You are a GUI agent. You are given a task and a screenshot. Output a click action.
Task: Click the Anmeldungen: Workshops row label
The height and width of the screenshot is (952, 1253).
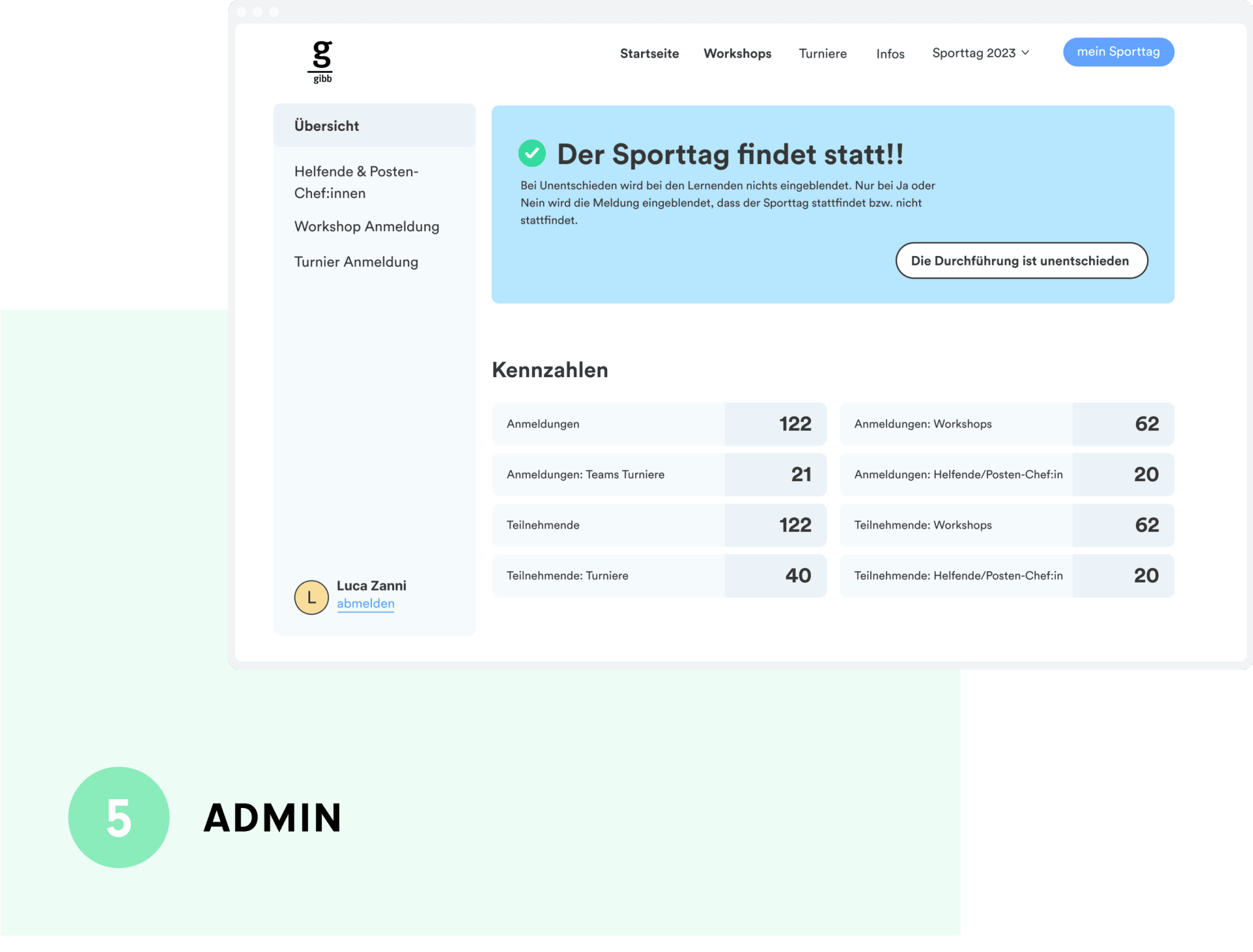click(923, 424)
